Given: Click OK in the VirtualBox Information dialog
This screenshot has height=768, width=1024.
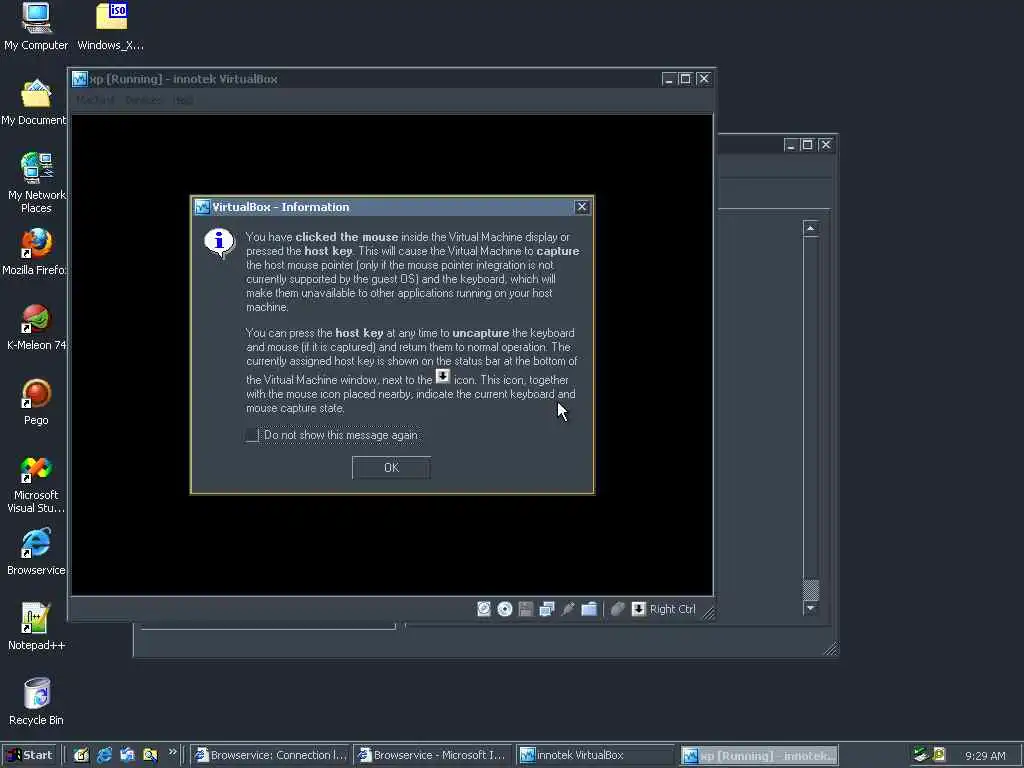Looking at the screenshot, I should point(391,468).
